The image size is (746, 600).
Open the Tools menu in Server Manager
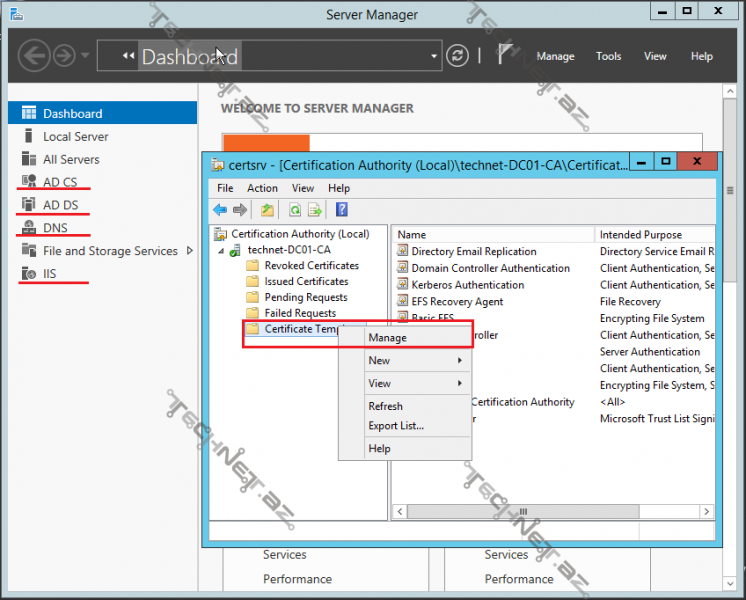click(608, 56)
